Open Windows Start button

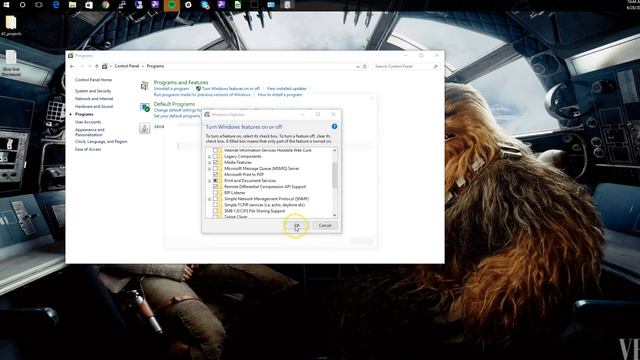click(x=6, y=5)
